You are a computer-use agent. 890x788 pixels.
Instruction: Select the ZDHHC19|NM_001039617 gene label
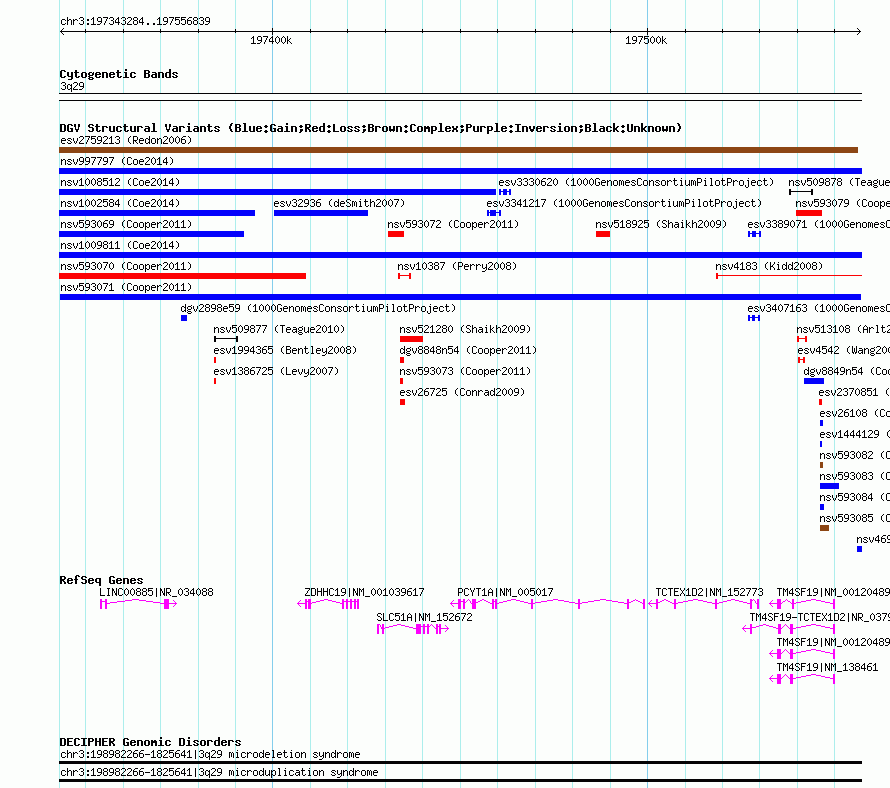(x=364, y=592)
